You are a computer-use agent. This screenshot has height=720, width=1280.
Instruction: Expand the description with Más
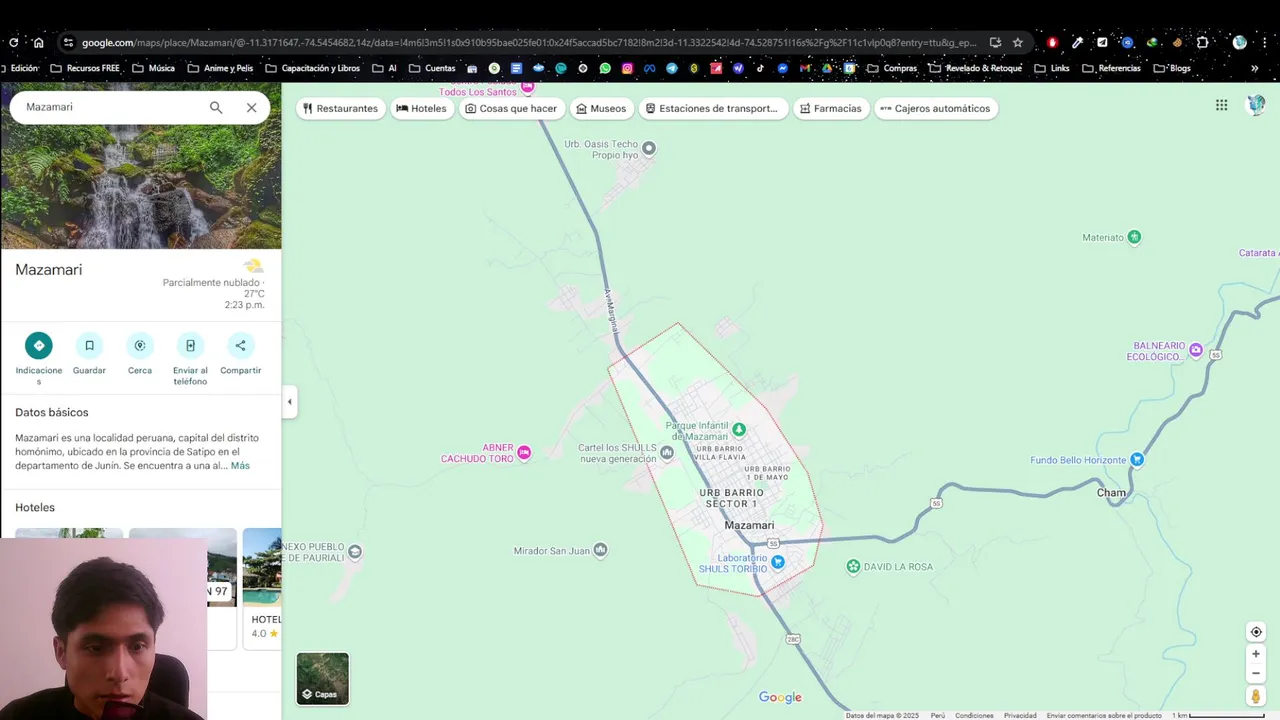[x=240, y=466]
